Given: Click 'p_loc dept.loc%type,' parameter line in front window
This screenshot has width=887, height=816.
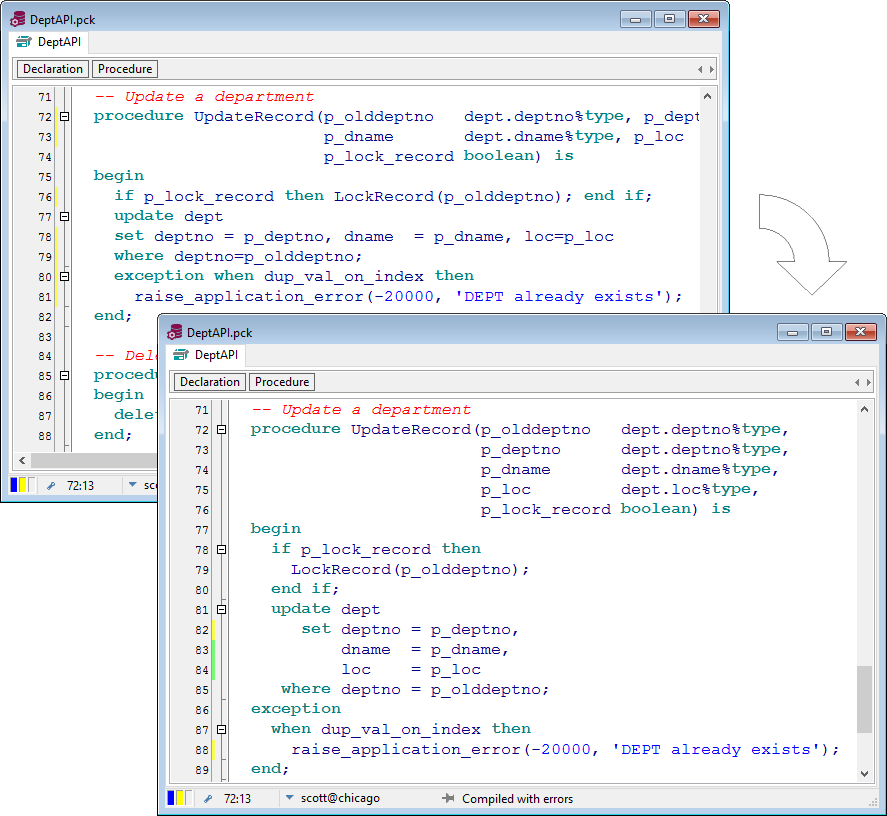Looking at the screenshot, I should pos(619,489).
